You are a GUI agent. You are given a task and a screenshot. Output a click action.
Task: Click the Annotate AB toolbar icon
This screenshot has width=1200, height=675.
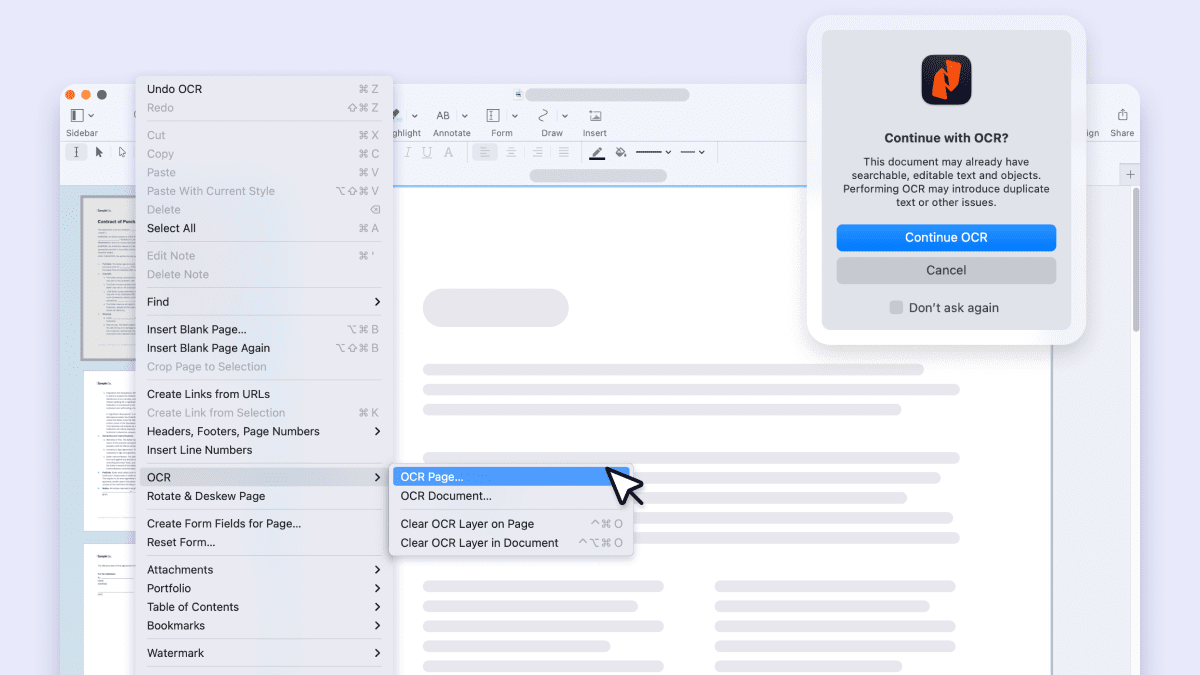tap(443, 116)
